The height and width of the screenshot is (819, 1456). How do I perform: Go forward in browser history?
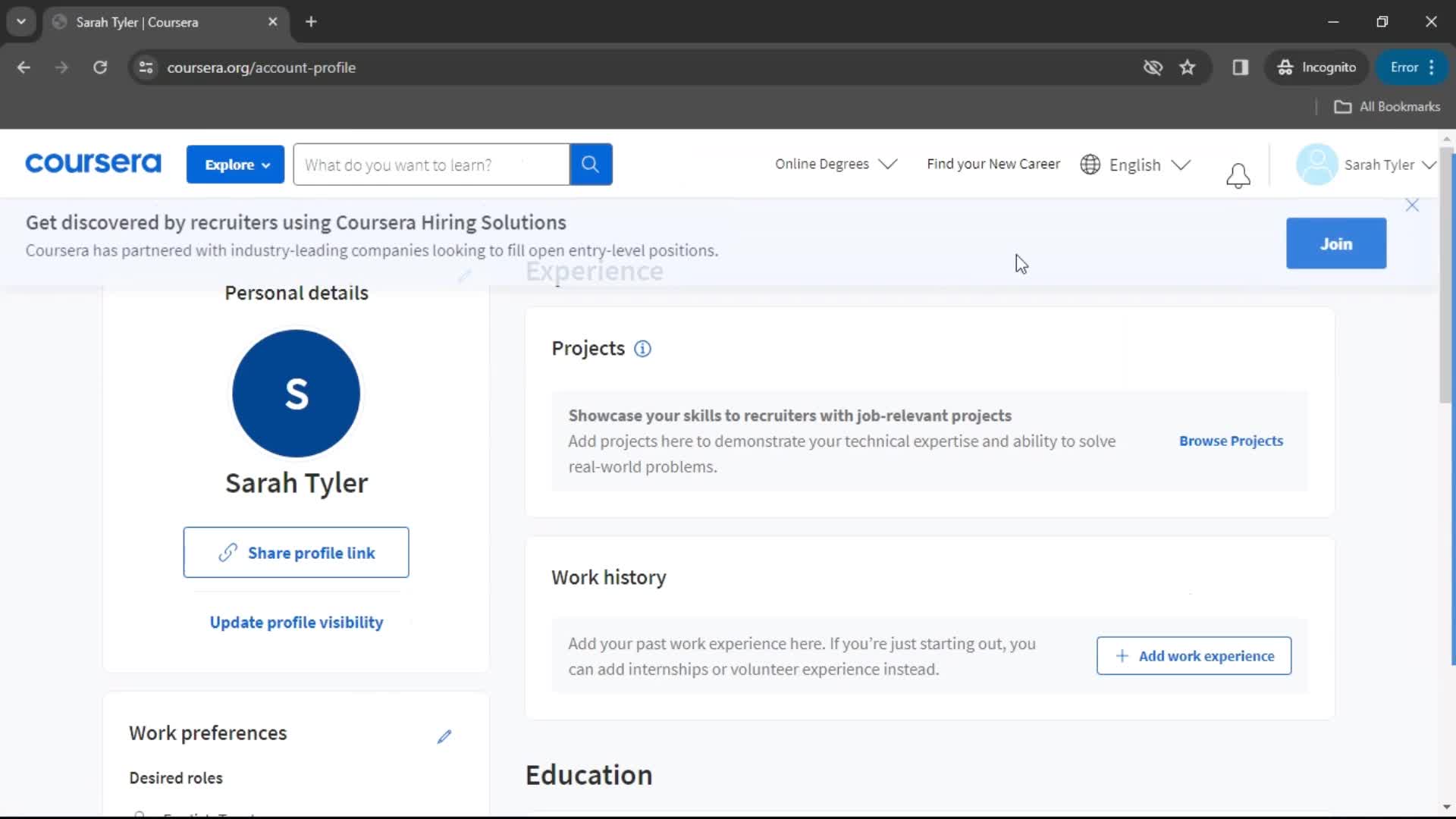pos(61,67)
